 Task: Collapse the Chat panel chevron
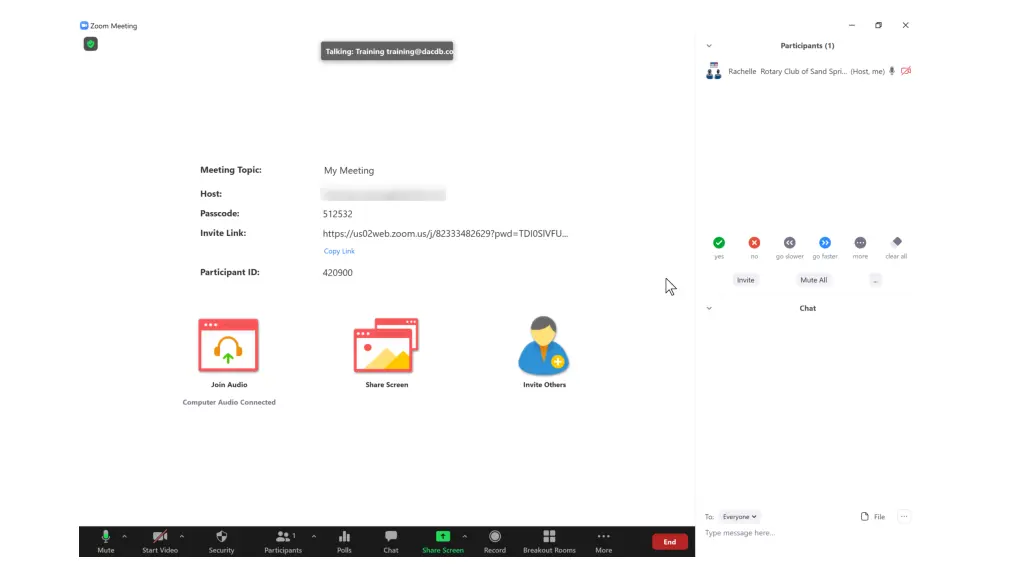(709, 308)
